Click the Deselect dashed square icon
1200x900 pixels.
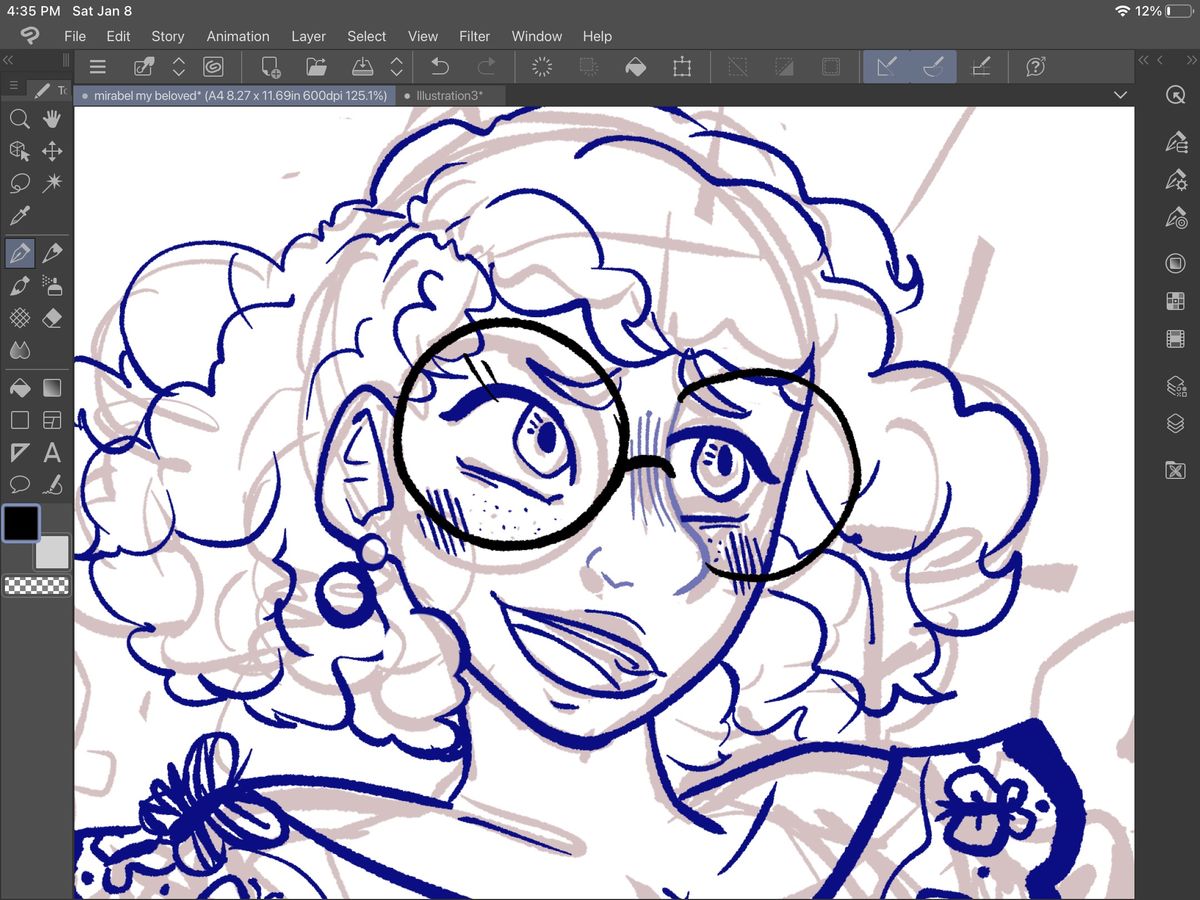point(737,67)
